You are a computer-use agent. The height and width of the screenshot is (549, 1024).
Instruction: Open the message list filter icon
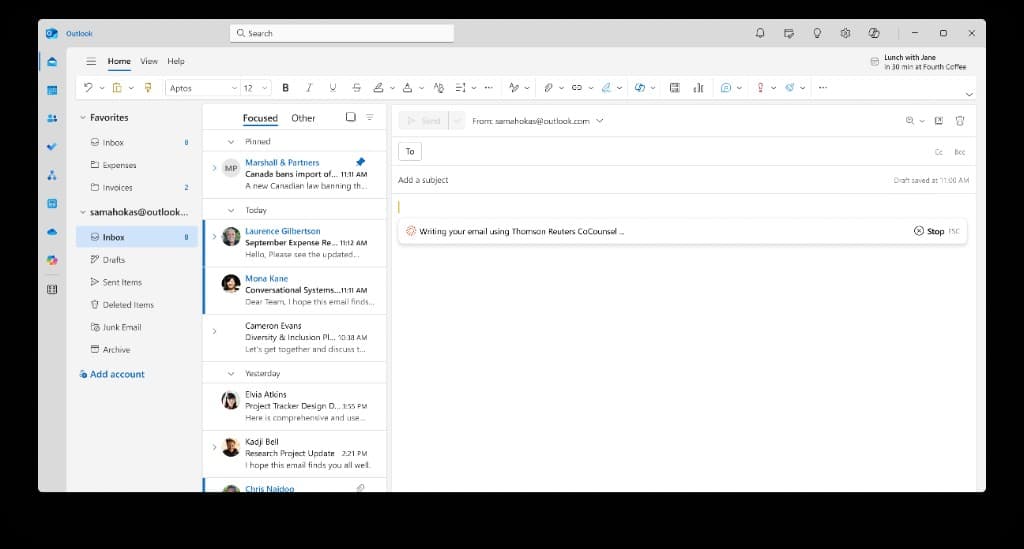point(370,117)
